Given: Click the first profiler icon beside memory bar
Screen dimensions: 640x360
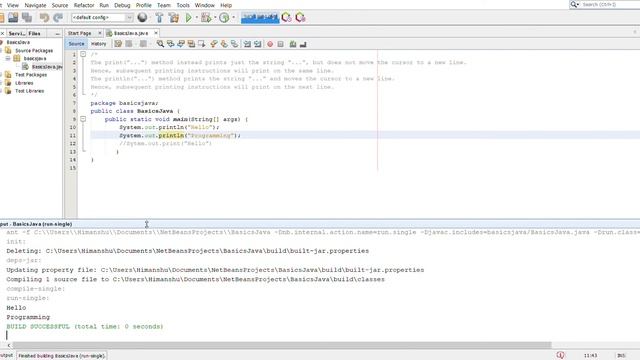Looking at the screenshot, I should 287,18.
